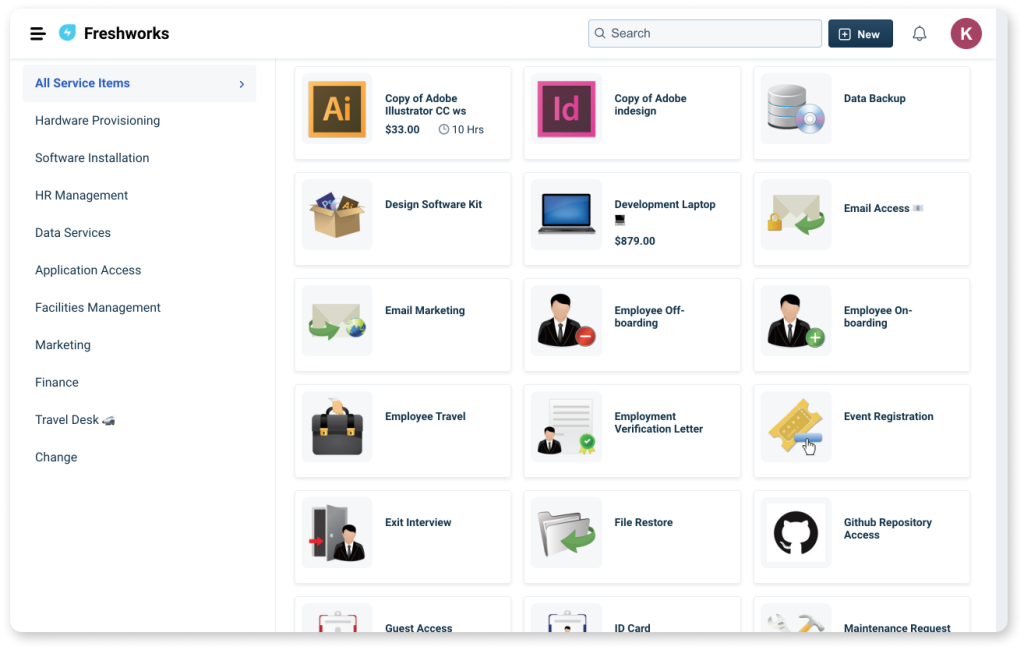Open Employee Off-boarding title
This screenshot has height=650, width=1024.
(x=649, y=317)
